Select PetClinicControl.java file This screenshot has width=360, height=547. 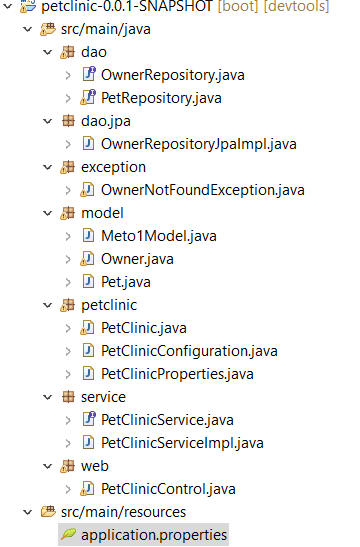[168, 489]
